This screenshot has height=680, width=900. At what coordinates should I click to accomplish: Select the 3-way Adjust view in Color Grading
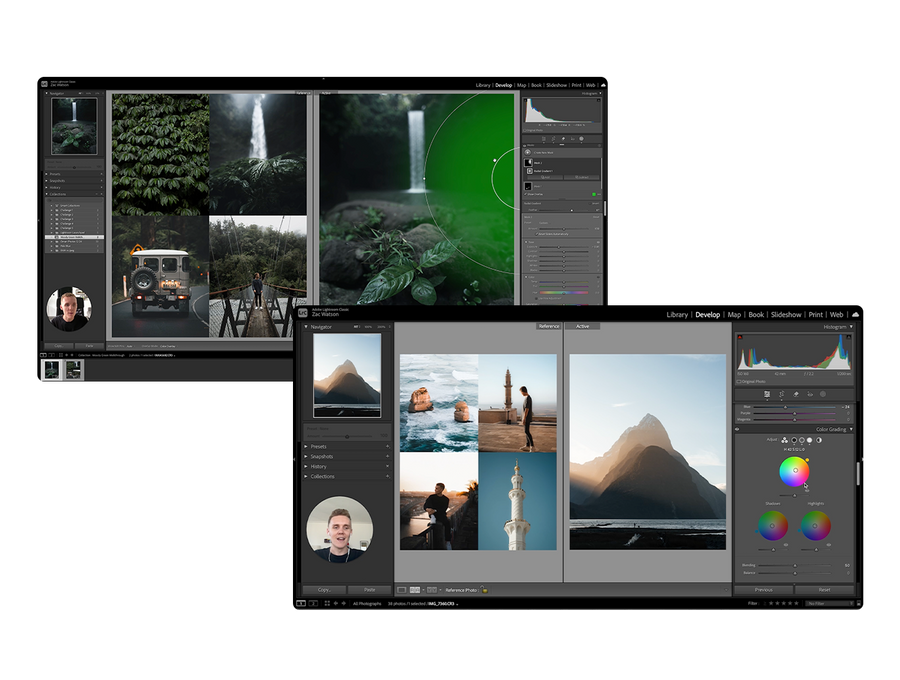point(784,440)
